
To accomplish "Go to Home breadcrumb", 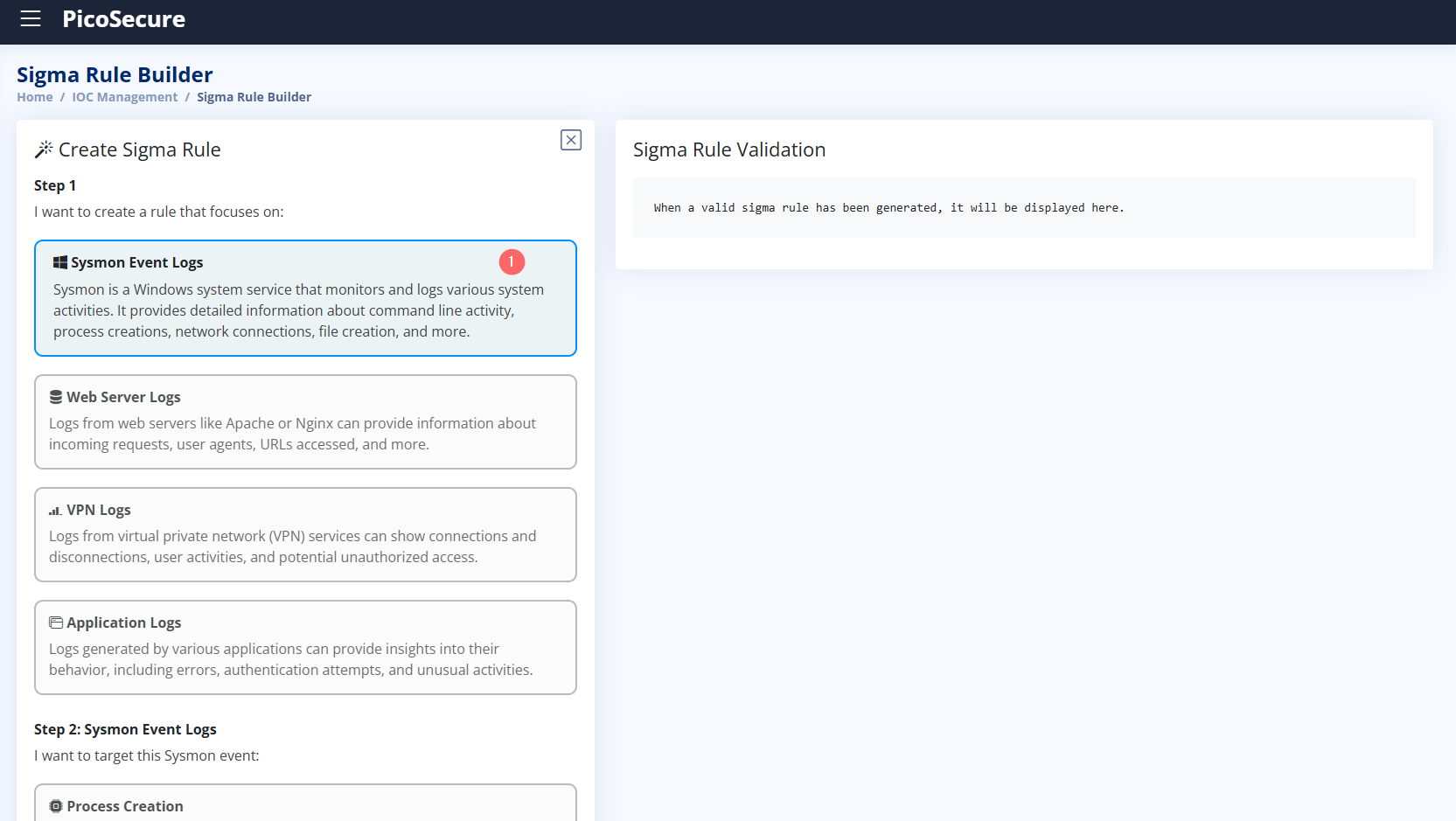I will coord(35,97).
